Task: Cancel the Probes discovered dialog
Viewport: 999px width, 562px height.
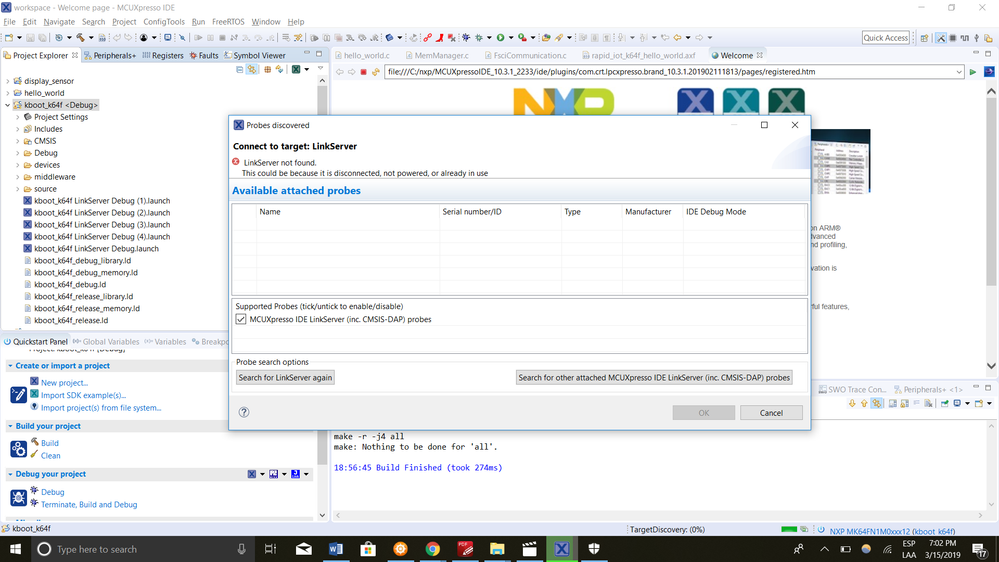Action: tap(771, 413)
